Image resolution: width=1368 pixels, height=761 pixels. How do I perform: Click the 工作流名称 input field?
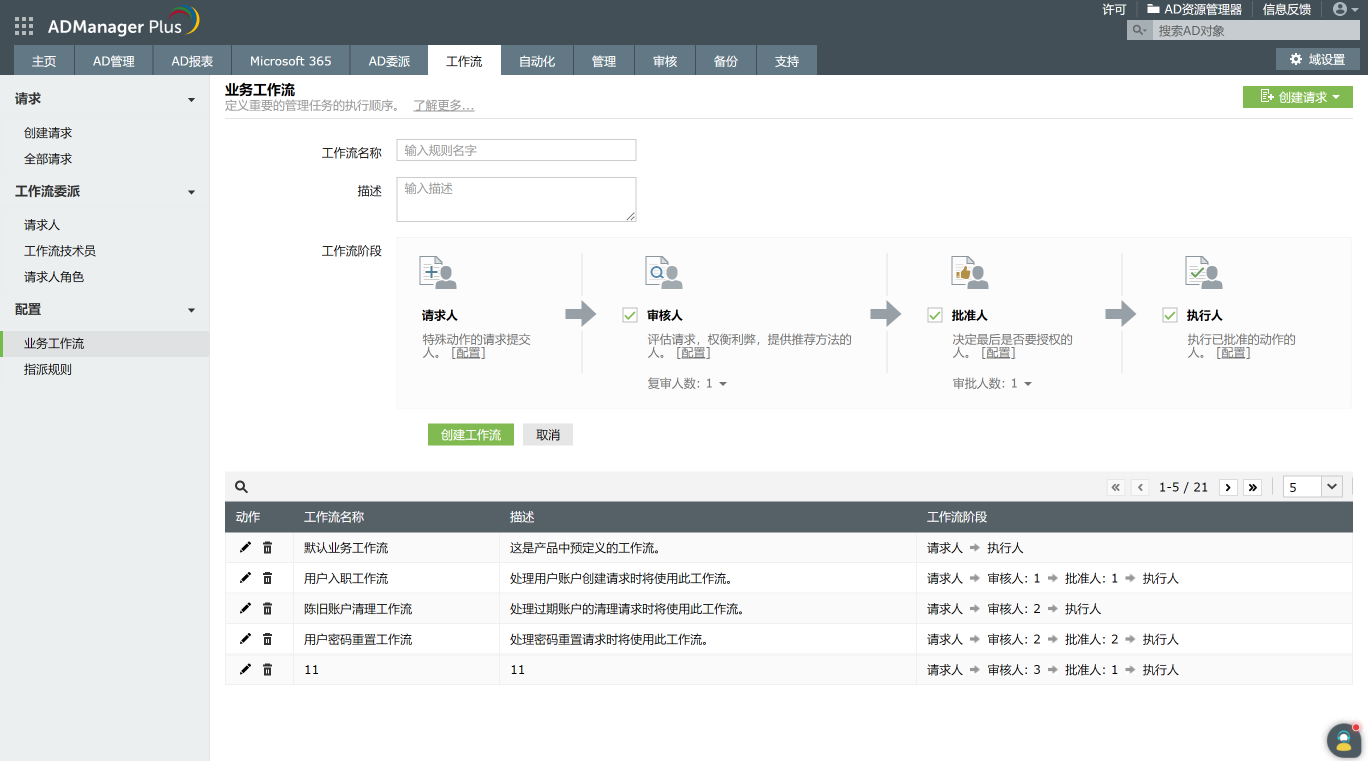[x=516, y=150]
